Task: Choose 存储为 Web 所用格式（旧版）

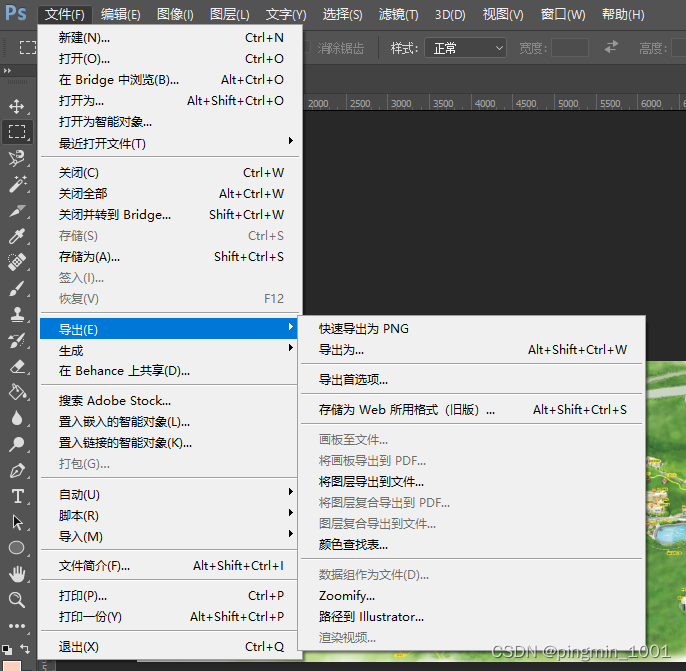Action: point(472,409)
